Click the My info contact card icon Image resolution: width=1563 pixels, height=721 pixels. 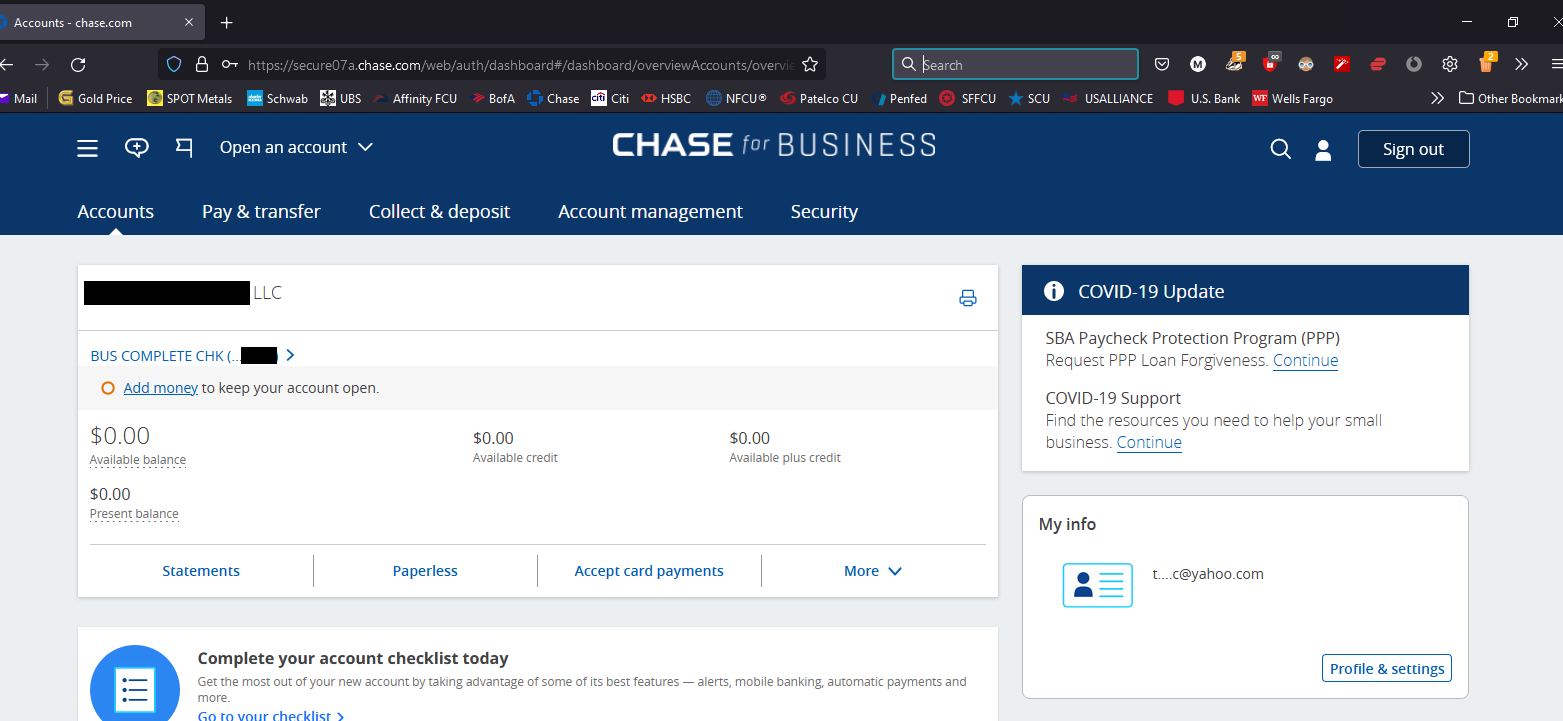(x=1097, y=585)
